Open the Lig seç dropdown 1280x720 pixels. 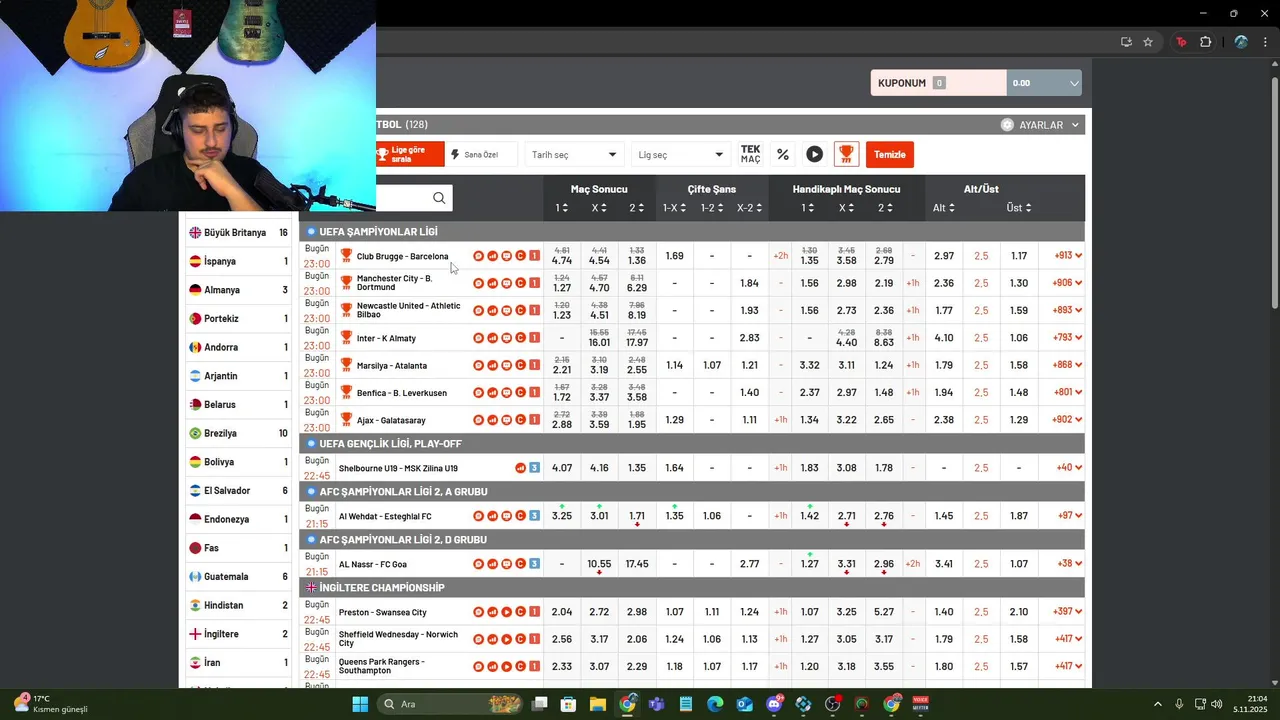pyautogui.click(x=681, y=154)
